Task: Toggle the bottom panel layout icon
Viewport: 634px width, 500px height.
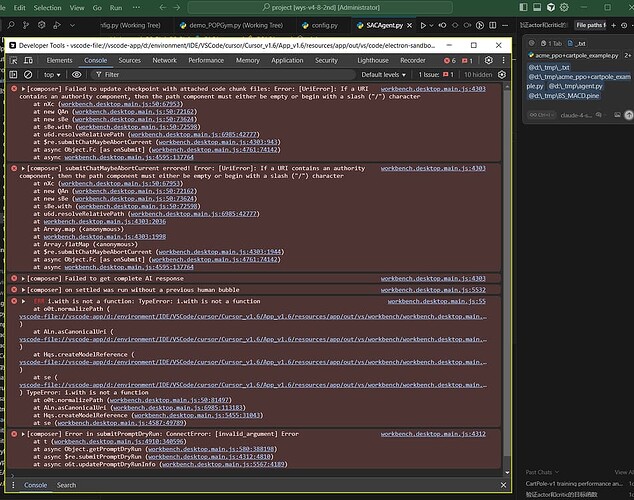Action: click(x=537, y=7)
